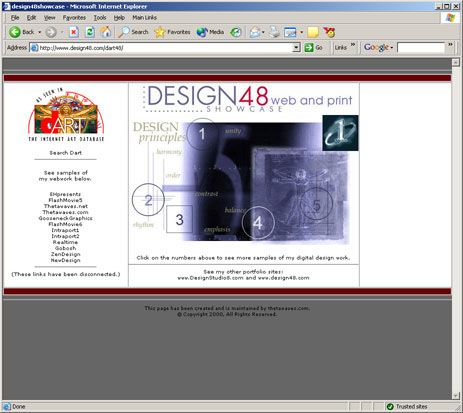Click the page scrollbar up arrow
463x413 pixels.
coord(455,62)
